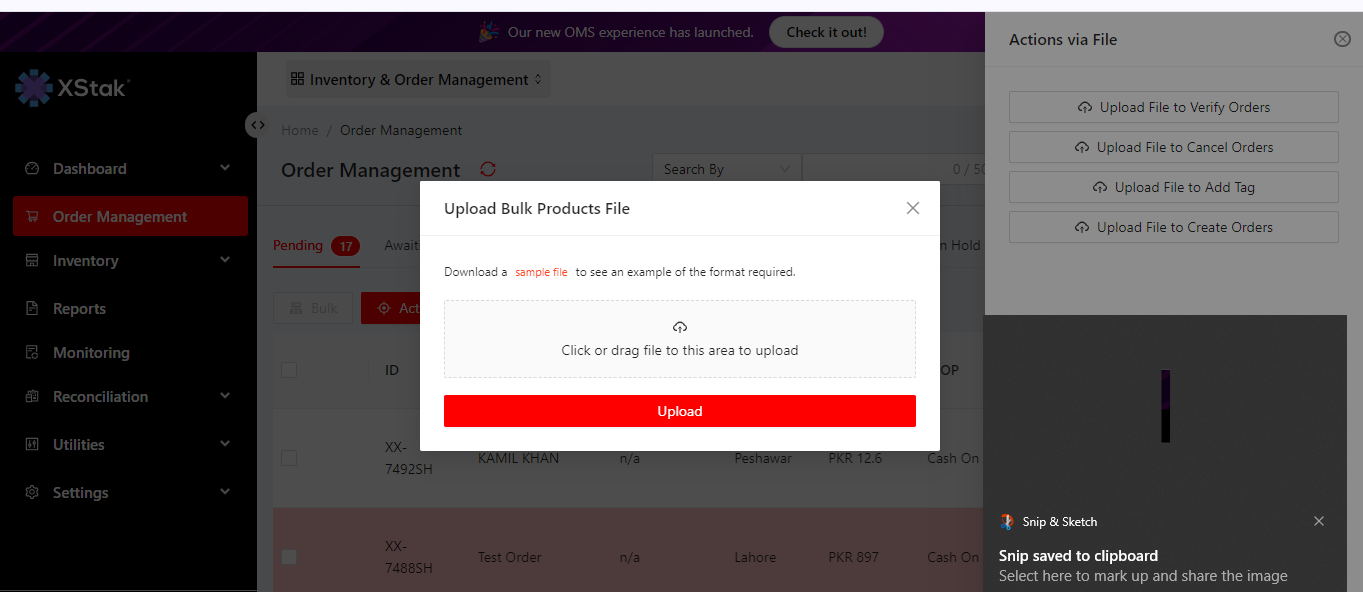Viewport: 1363px width, 592px height.
Task: Open Monitoring from the sidebar
Action: click(91, 352)
